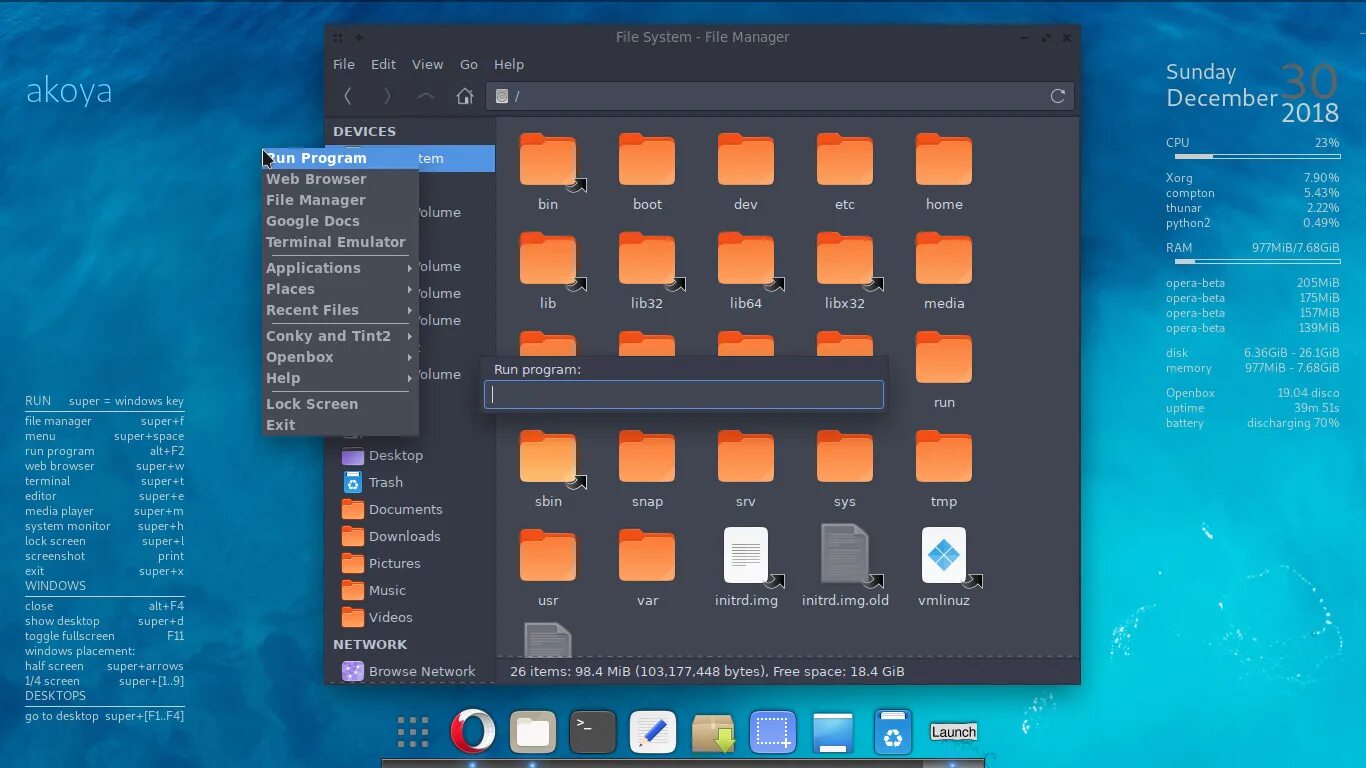Reload the current folder view

1057,96
